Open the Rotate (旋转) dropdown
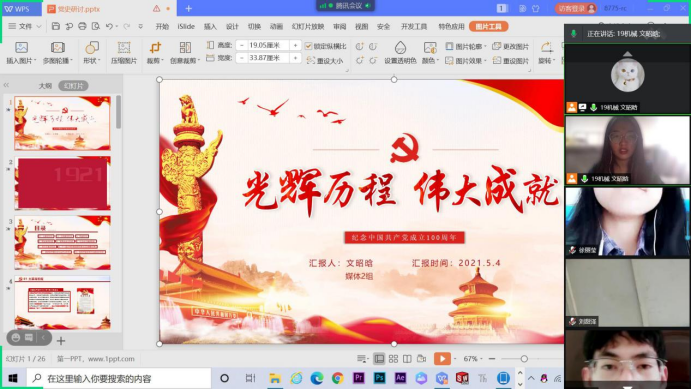The width and height of the screenshot is (692, 389). [547, 53]
